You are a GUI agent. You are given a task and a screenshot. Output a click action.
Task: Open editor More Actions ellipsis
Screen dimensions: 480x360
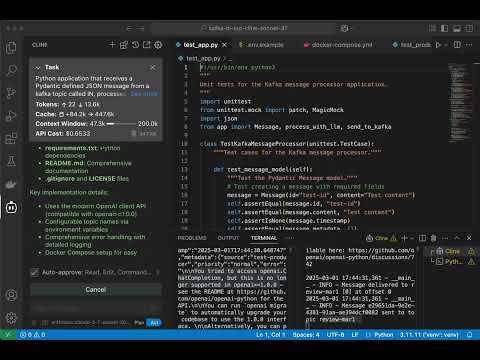(469, 45)
